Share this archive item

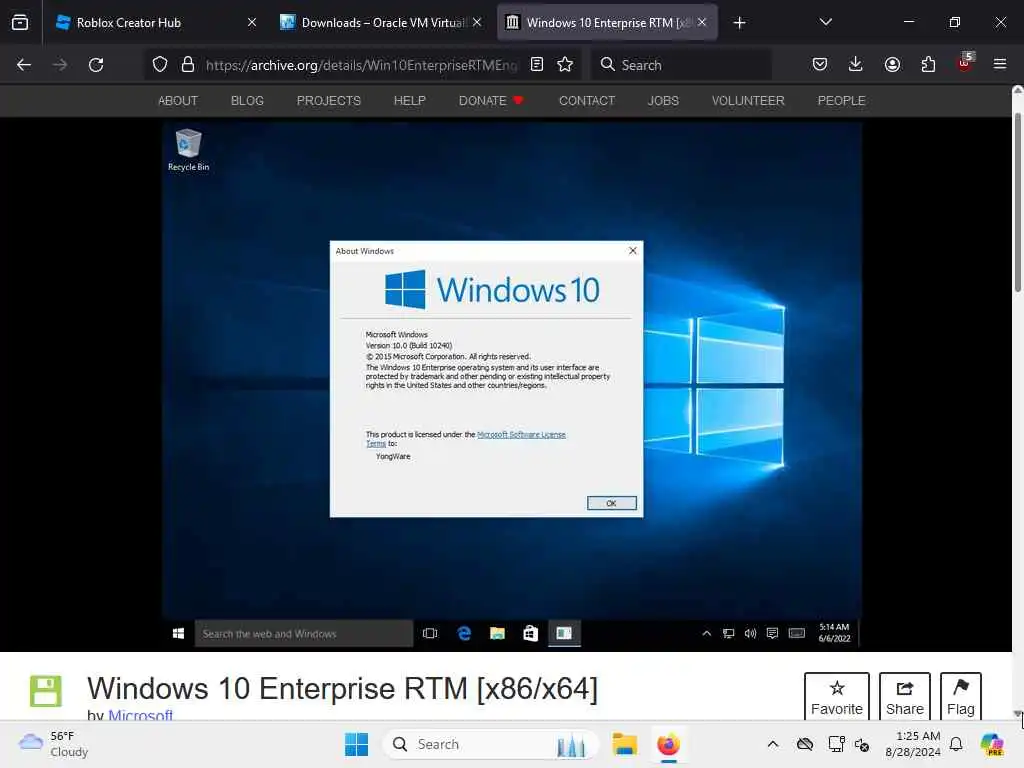(x=904, y=697)
